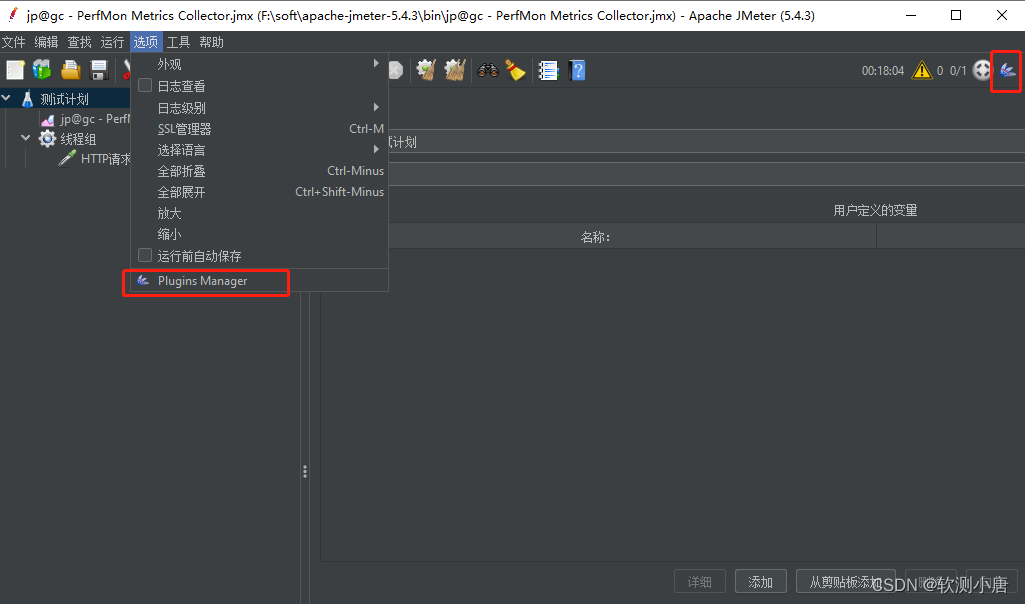Image resolution: width=1025 pixels, height=604 pixels.
Task: Collapse the 线程组 tree node
Action: tap(26, 138)
